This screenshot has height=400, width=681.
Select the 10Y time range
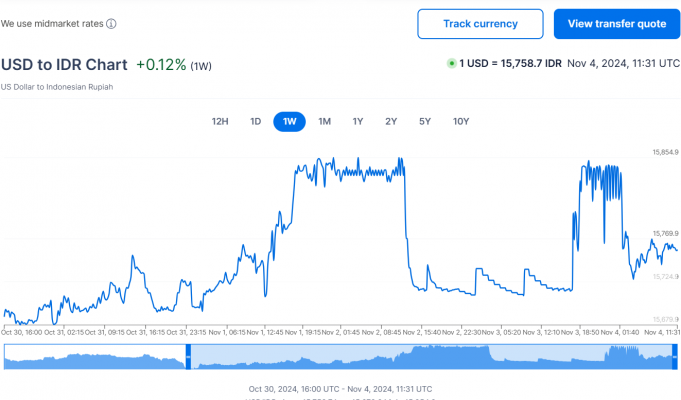click(460, 122)
